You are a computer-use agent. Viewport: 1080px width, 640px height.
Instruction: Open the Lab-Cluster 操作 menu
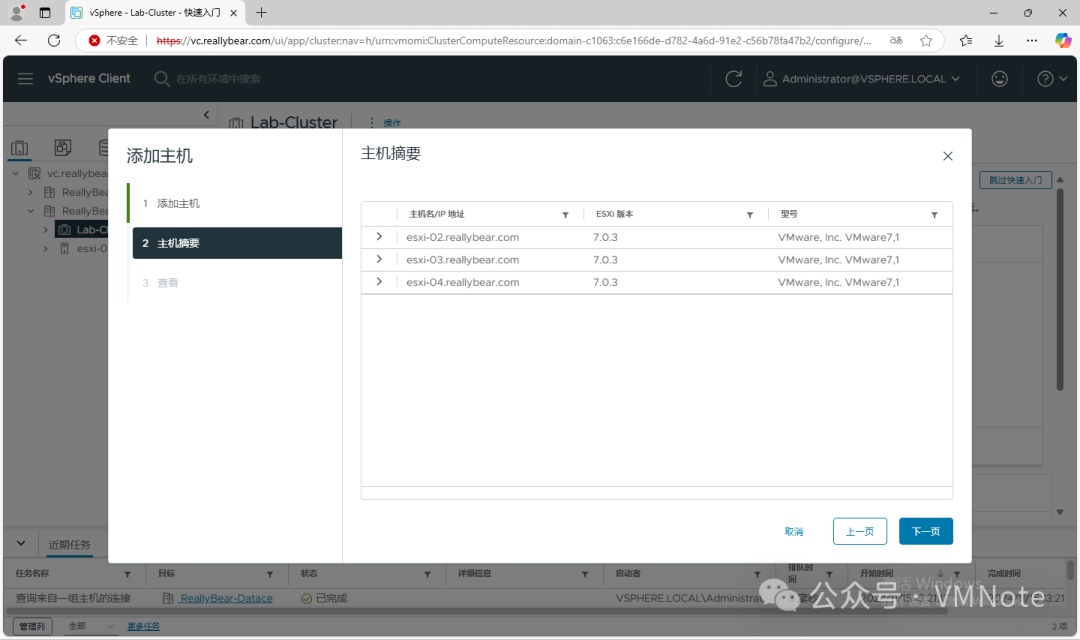(385, 123)
